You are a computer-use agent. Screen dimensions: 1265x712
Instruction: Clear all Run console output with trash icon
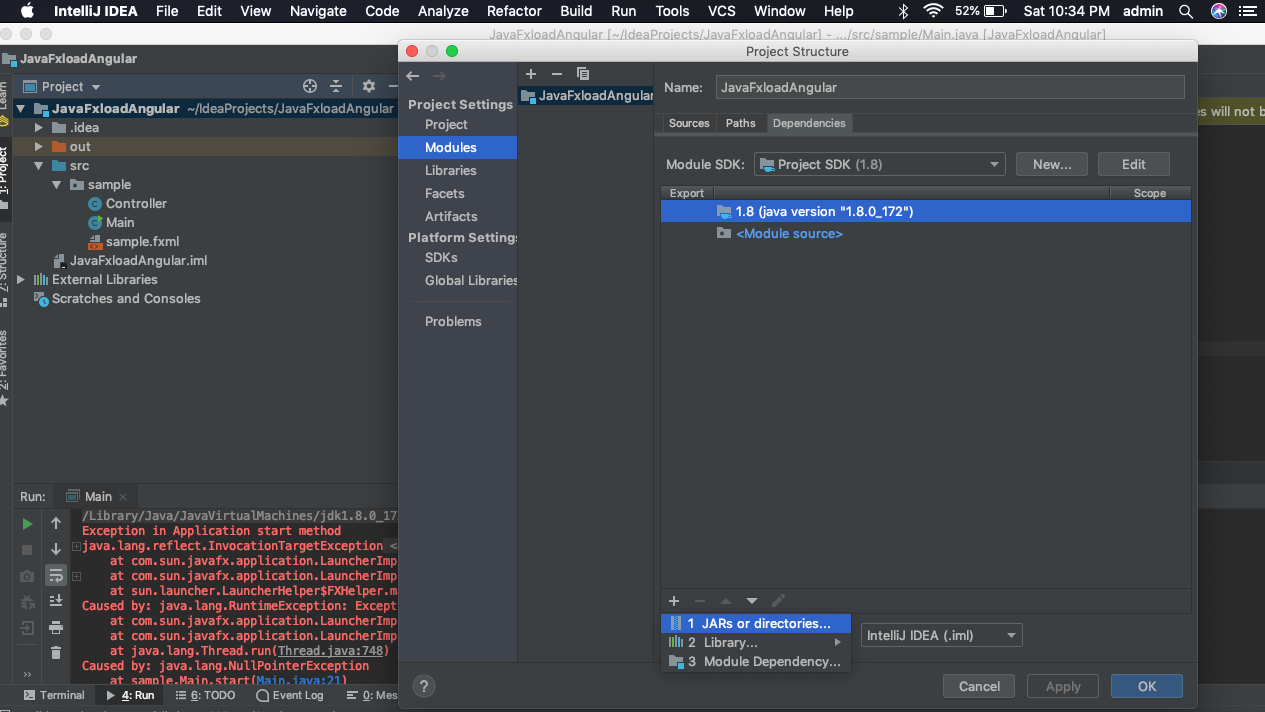pos(56,653)
